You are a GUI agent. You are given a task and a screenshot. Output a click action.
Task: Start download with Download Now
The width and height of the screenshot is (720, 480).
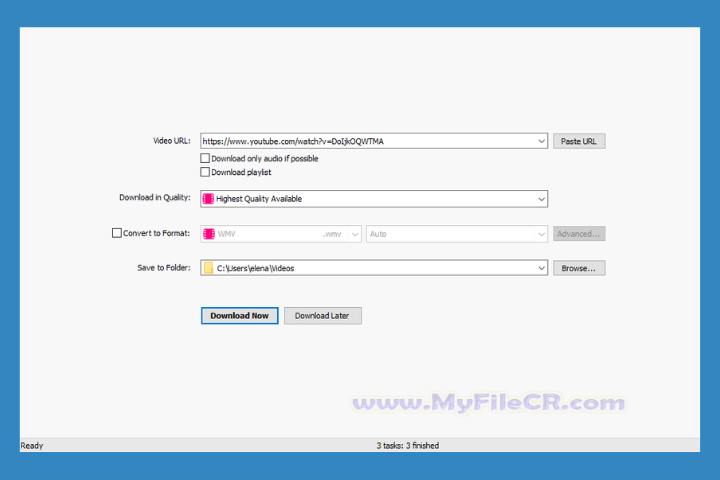(239, 316)
